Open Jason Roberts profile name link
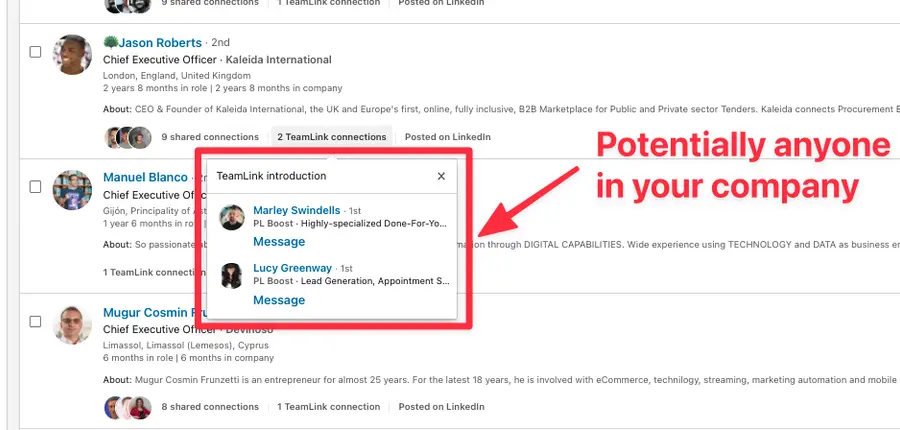This screenshot has width=900, height=430. tap(160, 42)
